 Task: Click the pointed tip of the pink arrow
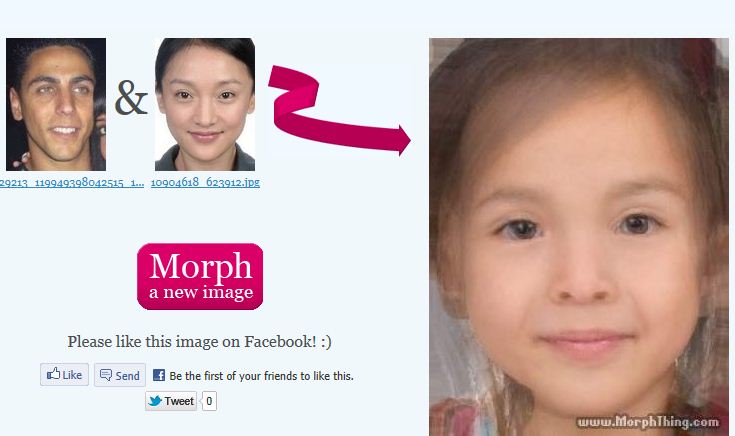click(x=407, y=140)
